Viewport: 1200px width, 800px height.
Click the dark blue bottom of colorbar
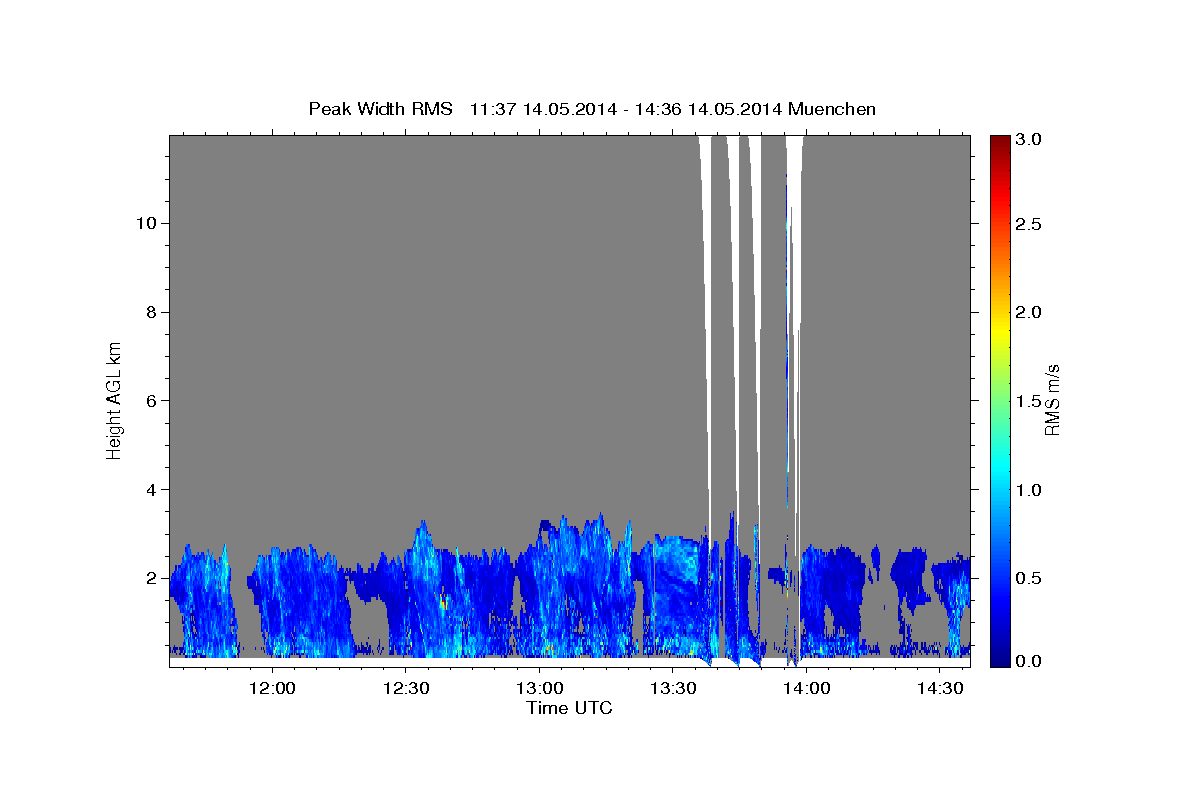(1000, 660)
